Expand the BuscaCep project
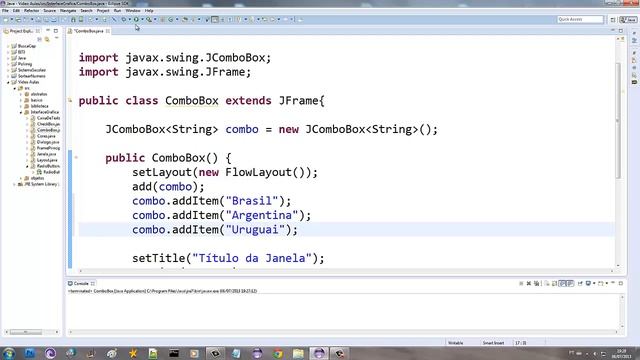 coord(8,46)
